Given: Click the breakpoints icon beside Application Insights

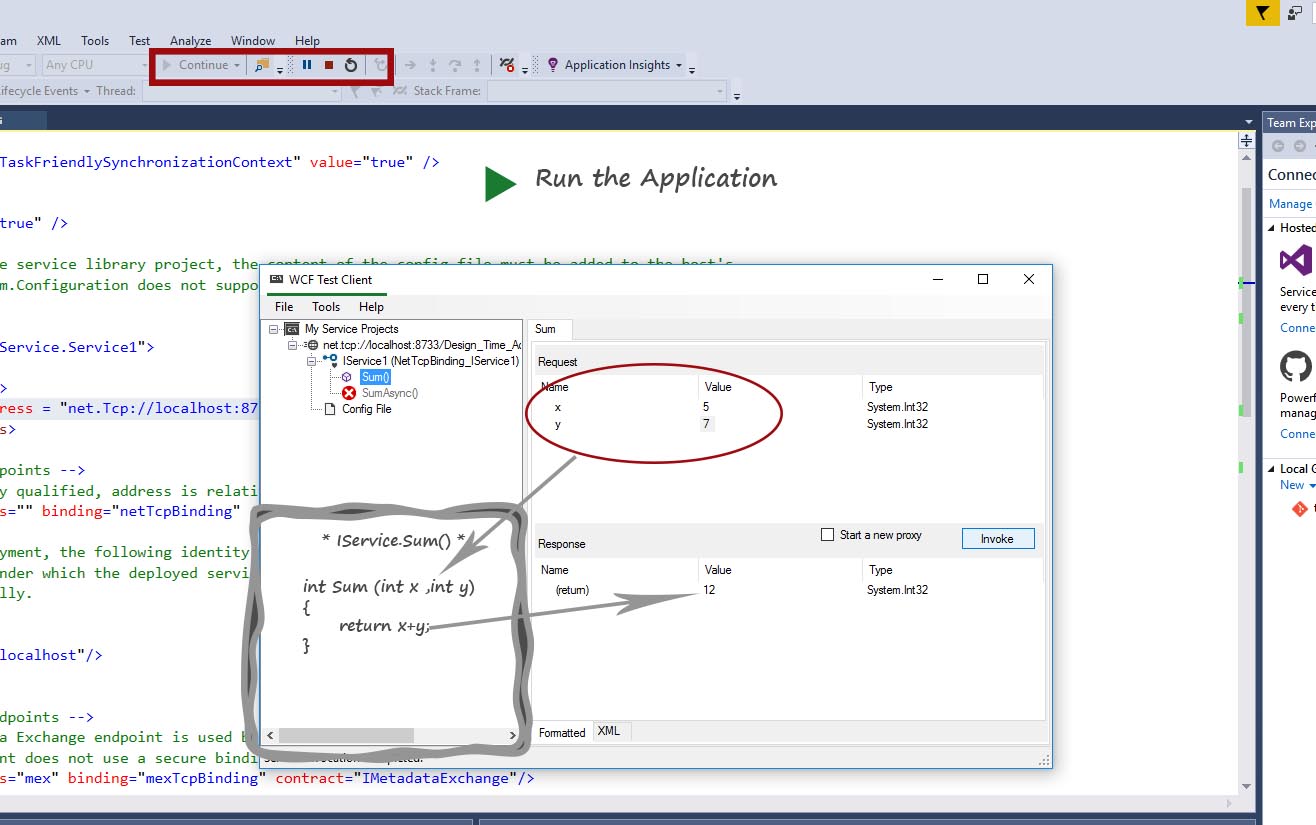Looking at the screenshot, I should tap(507, 65).
